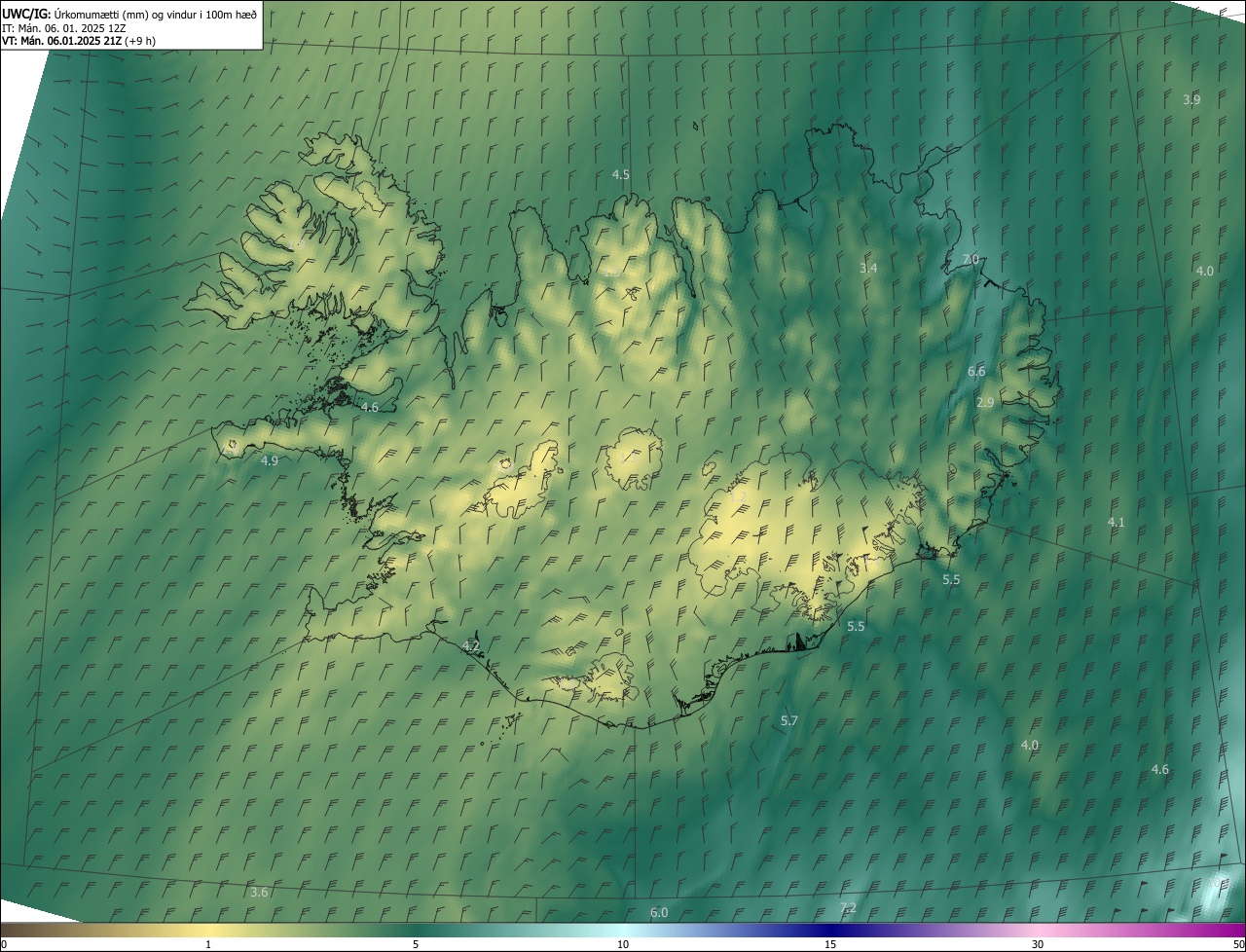Screen dimensions: 1246x952
Task: Select the 6.0 value label
Action: tap(659, 912)
